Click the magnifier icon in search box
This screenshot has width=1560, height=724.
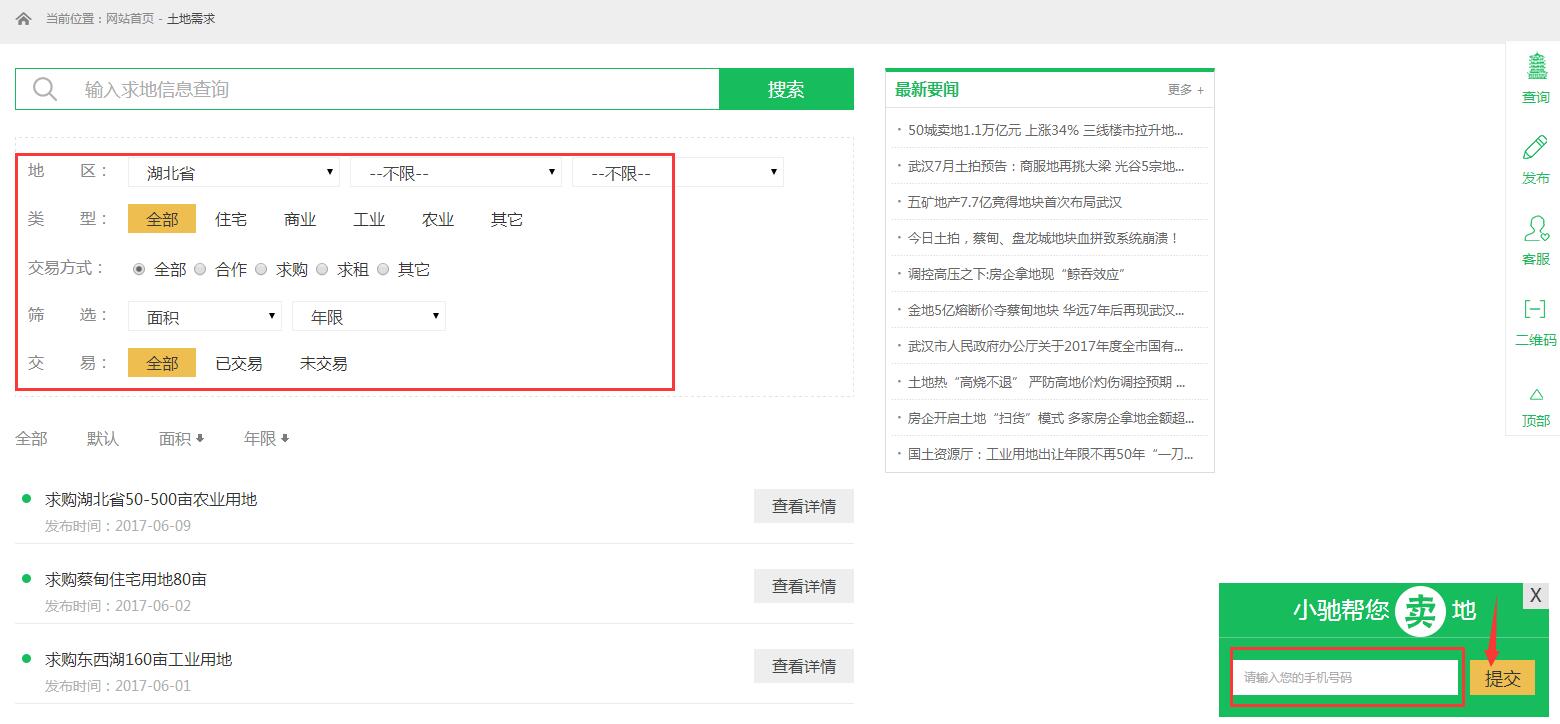(45, 89)
